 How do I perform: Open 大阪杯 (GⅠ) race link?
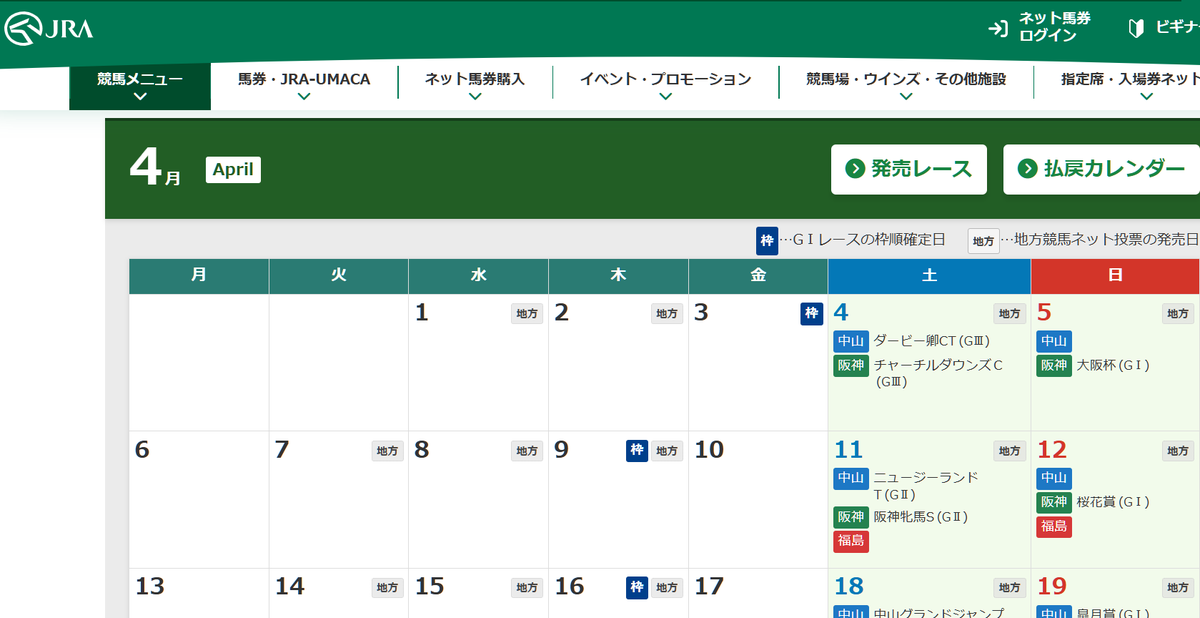tap(1113, 366)
